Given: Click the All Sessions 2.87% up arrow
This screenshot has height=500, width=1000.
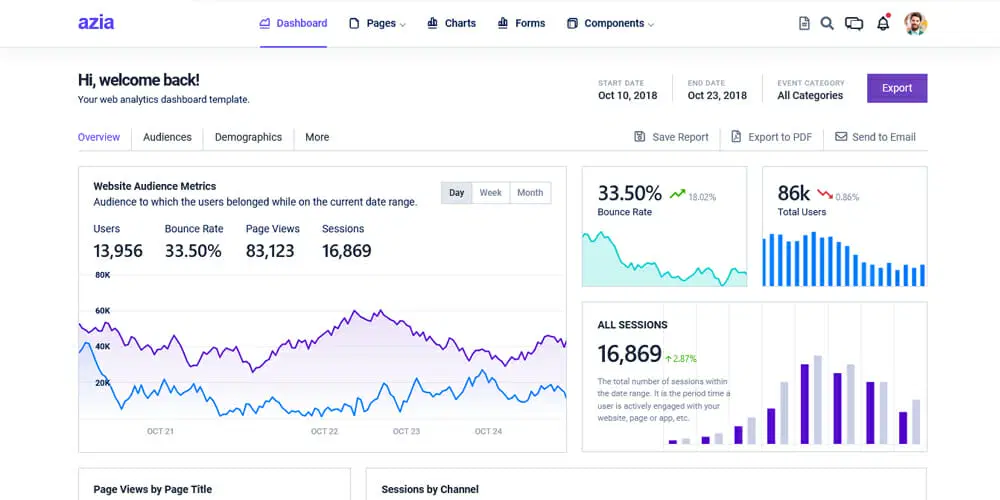Looking at the screenshot, I should point(668,359).
